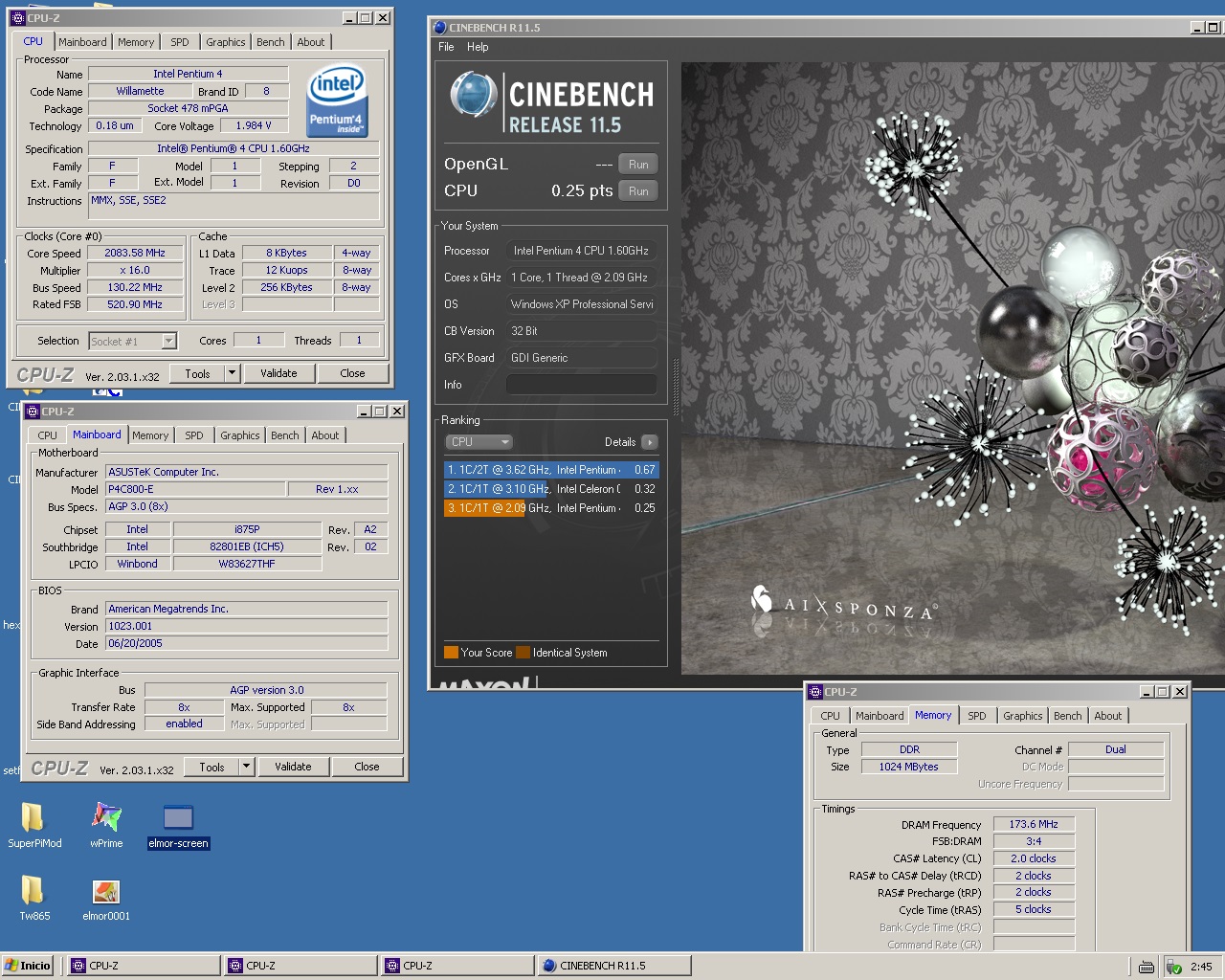Image resolution: width=1225 pixels, height=980 pixels.
Task: Open SPD tab in top CPU-Z window
Action: pos(180,42)
